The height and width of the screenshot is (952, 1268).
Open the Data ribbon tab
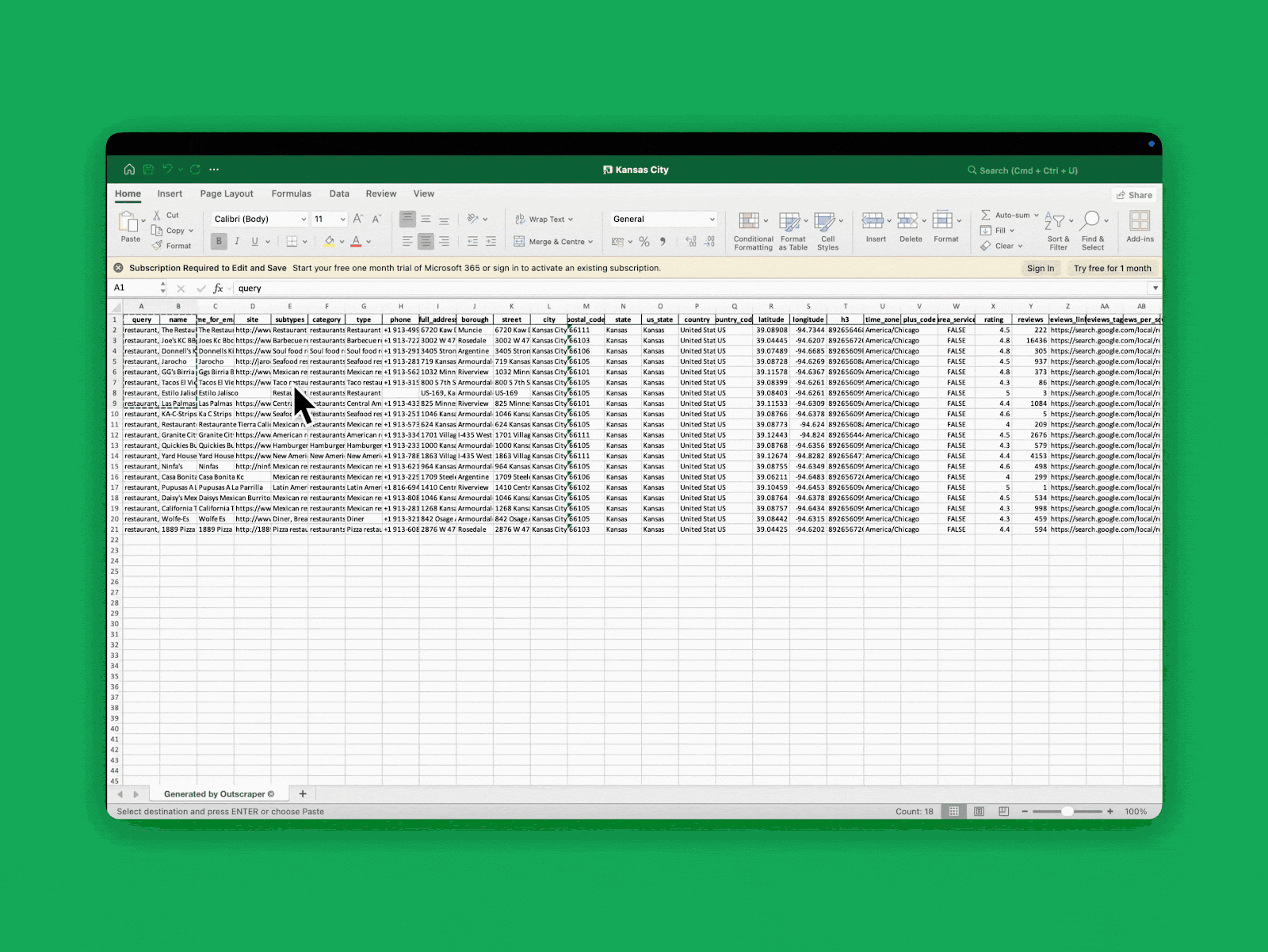[x=339, y=193]
